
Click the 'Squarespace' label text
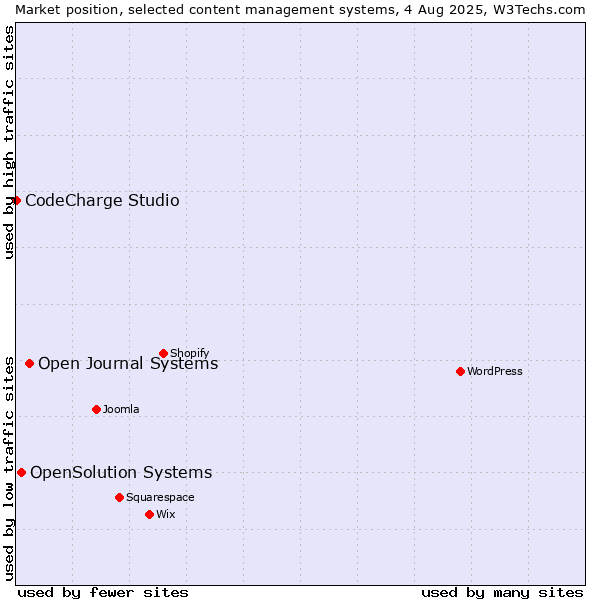click(x=160, y=497)
